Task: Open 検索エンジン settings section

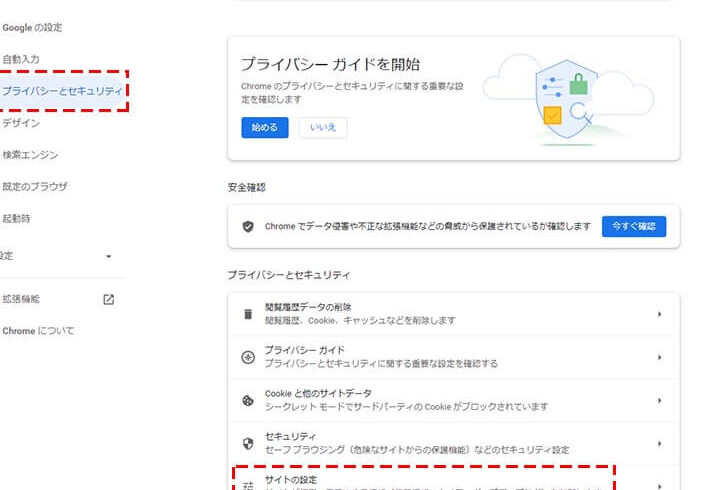Action: click(30, 155)
